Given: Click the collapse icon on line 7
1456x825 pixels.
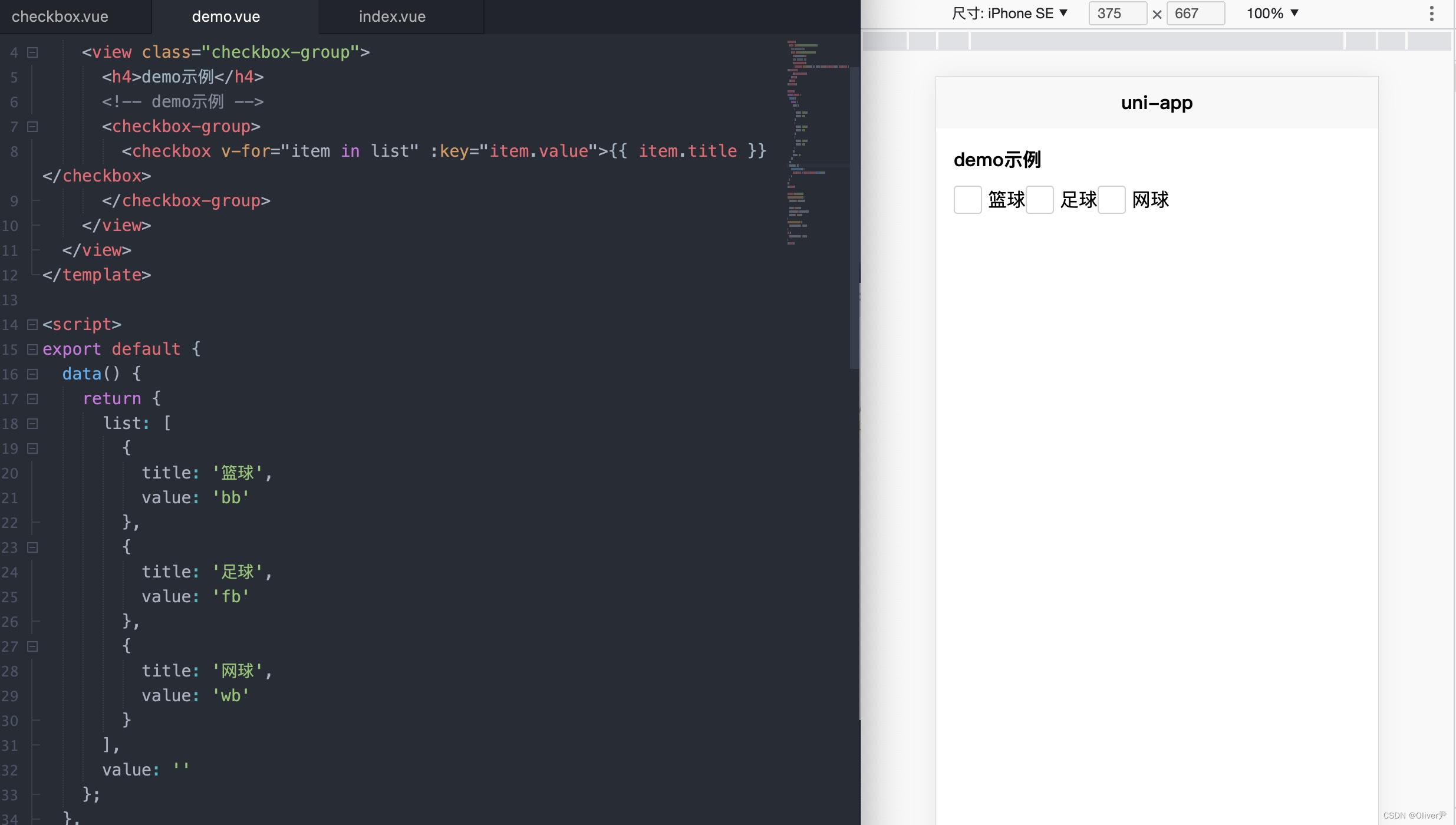Looking at the screenshot, I should pos(32,126).
